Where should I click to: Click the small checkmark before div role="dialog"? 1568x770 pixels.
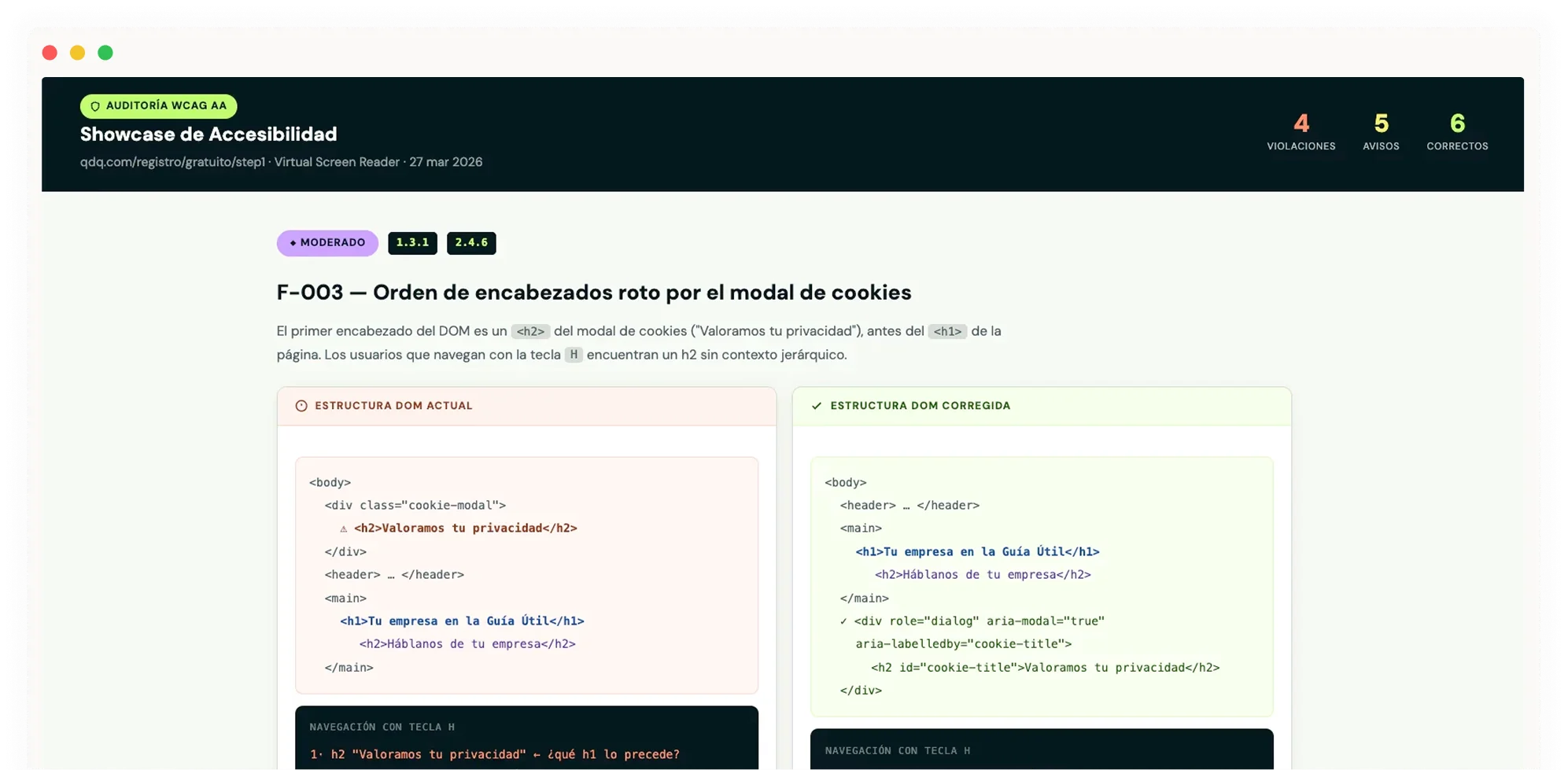843,621
